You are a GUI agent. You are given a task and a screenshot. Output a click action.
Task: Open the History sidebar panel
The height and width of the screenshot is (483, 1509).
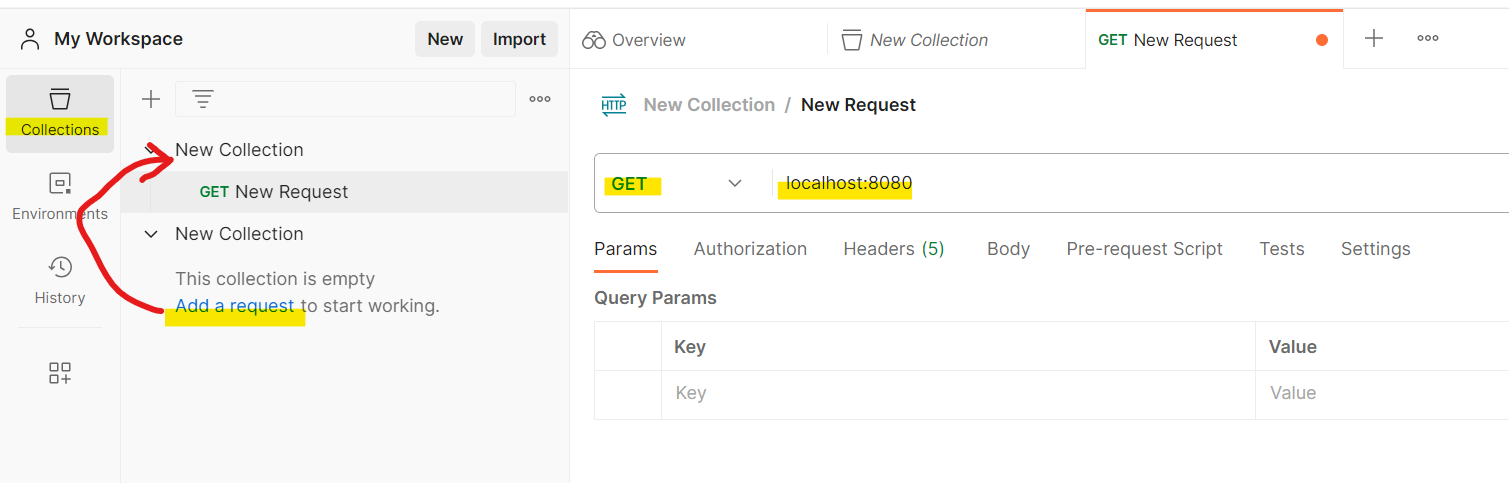pos(60,280)
